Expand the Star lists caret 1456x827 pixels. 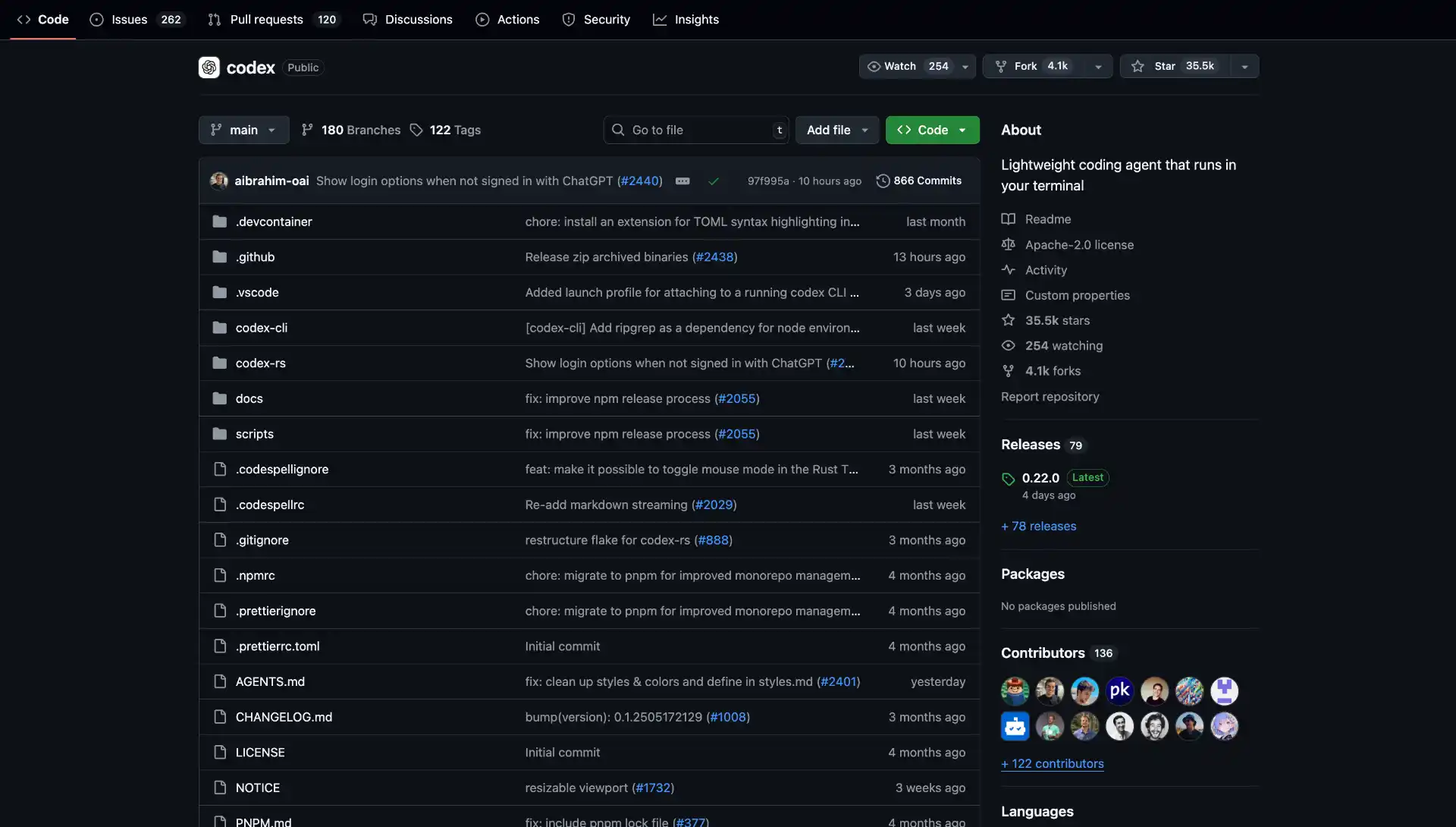(x=1244, y=66)
